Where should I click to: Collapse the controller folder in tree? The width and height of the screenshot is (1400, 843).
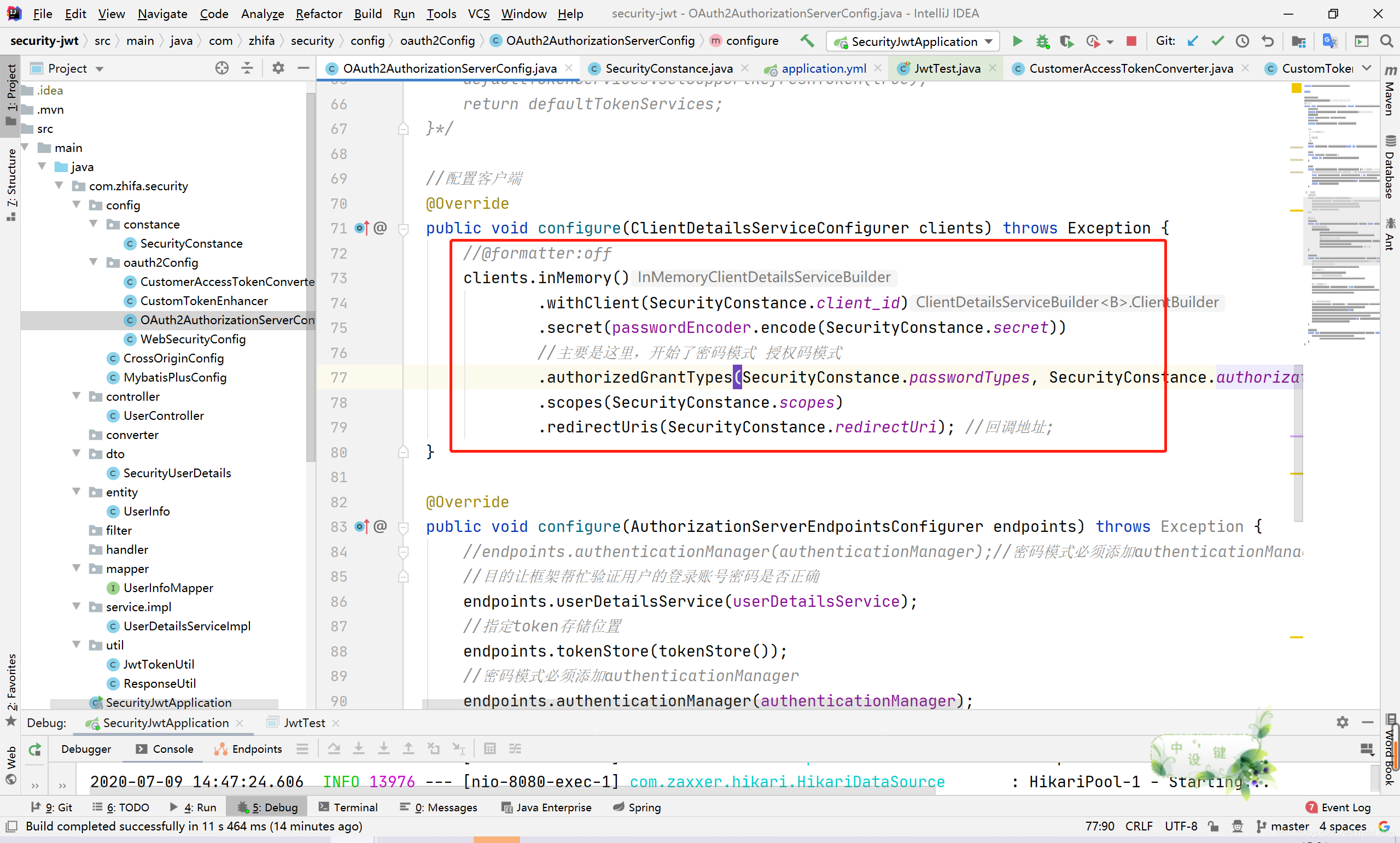coord(76,396)
